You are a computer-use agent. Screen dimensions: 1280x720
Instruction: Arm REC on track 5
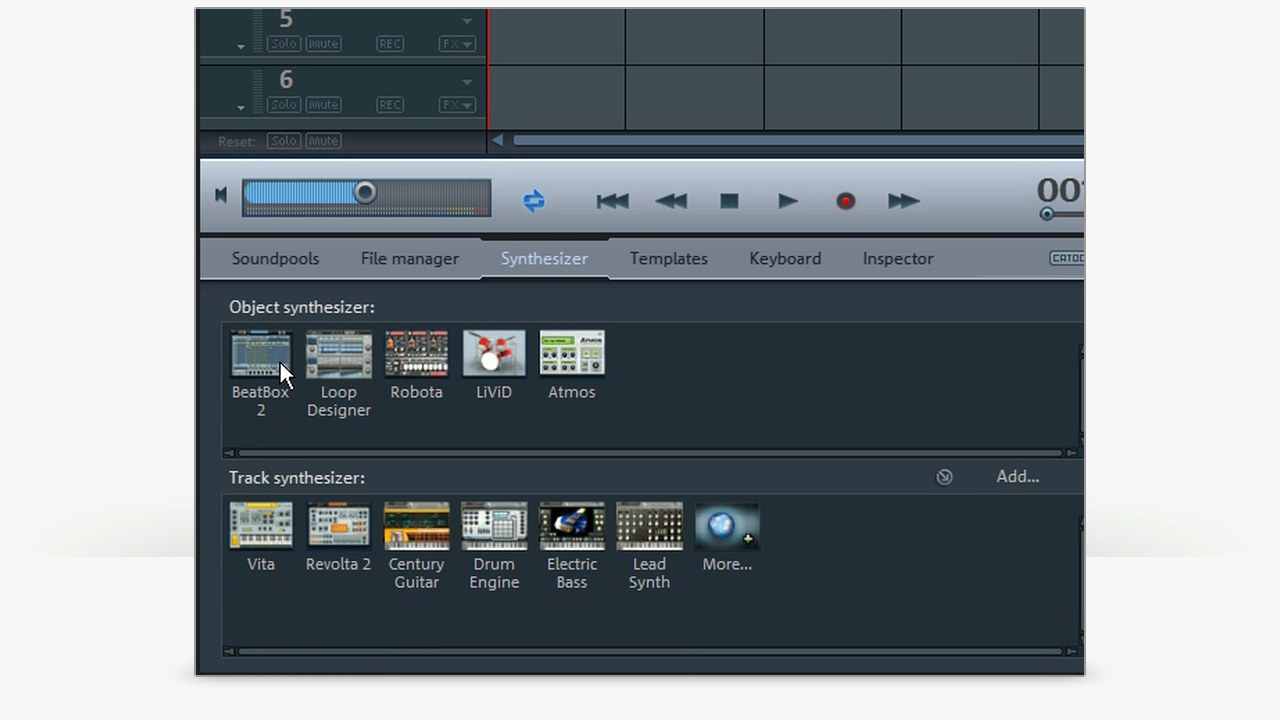coord(390,44)
